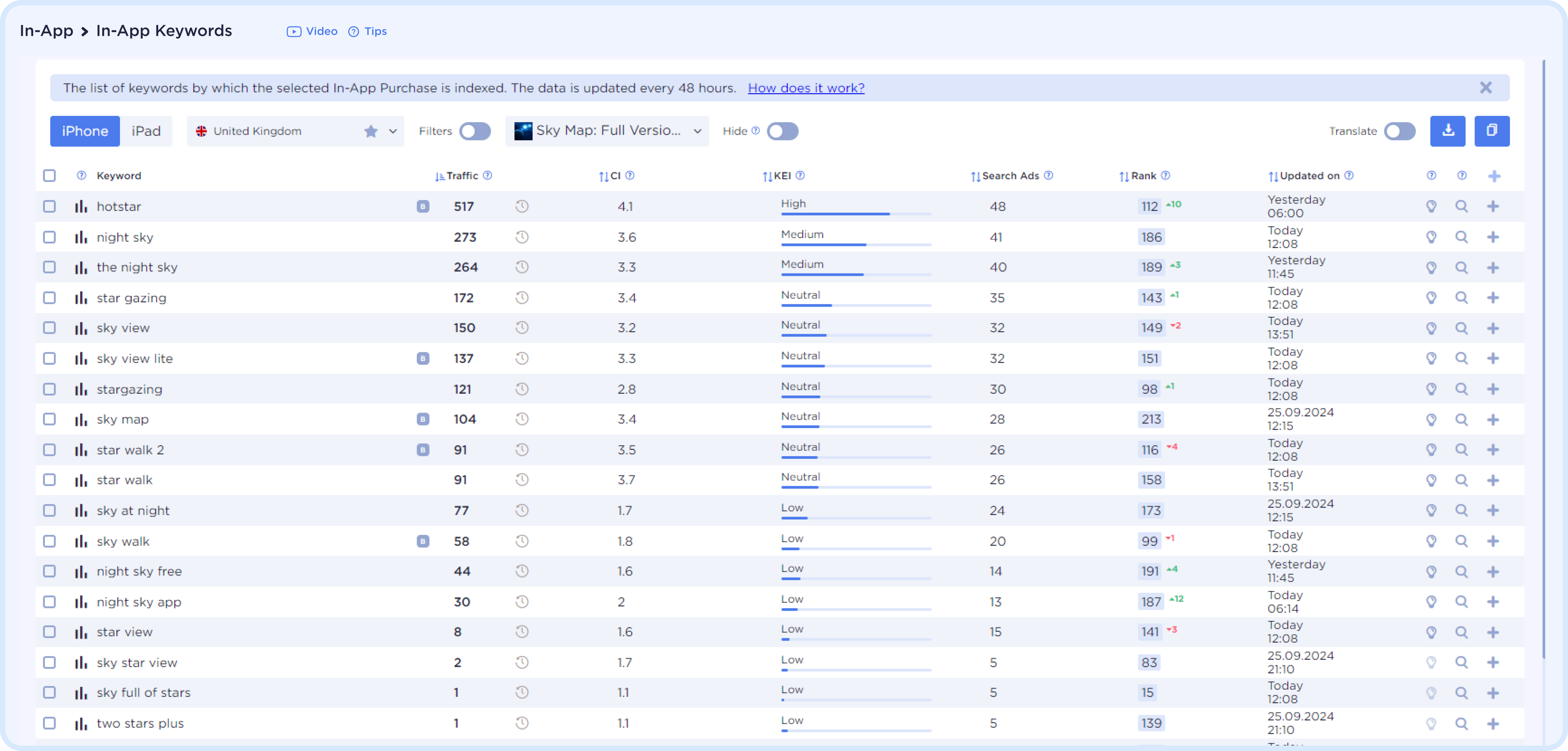View traffic history for star gazing

pyautogui.click(x=522, y=298)
